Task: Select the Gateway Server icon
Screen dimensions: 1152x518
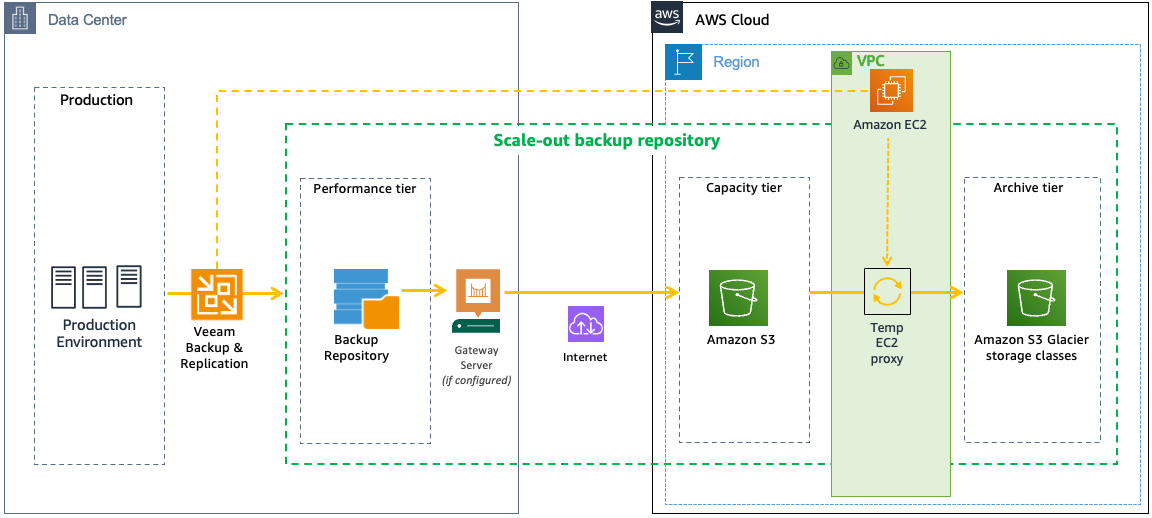Action: click(x=476, y=301)
